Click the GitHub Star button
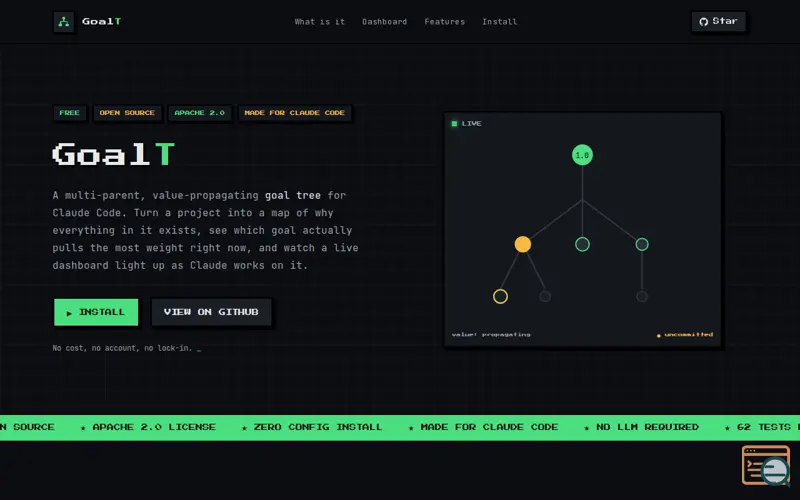This screenshot has height=500, width=800. coord(718,21)
